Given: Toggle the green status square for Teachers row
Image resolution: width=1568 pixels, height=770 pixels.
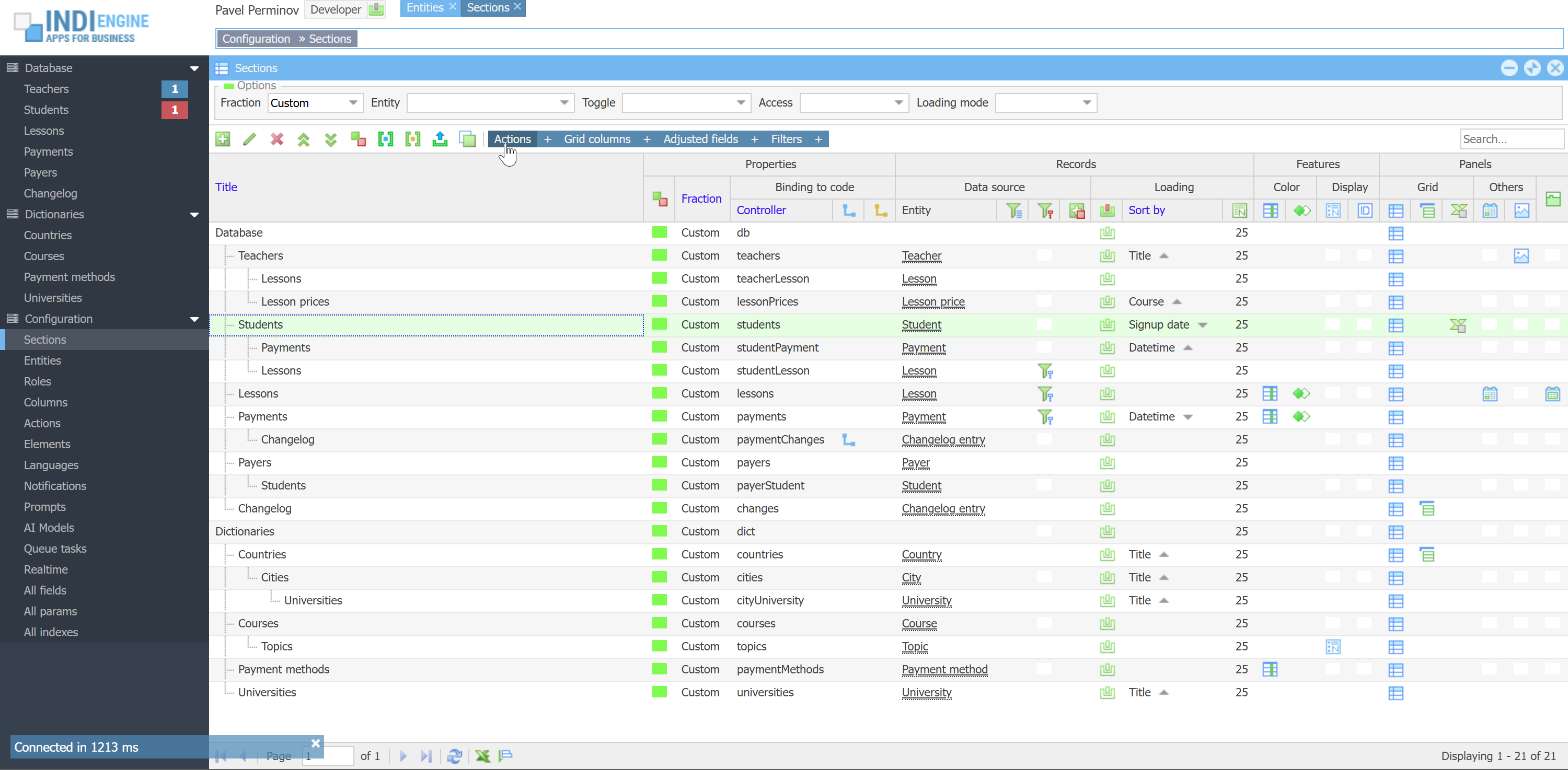Looking at the screenshot, I should (x=659, y=255).
